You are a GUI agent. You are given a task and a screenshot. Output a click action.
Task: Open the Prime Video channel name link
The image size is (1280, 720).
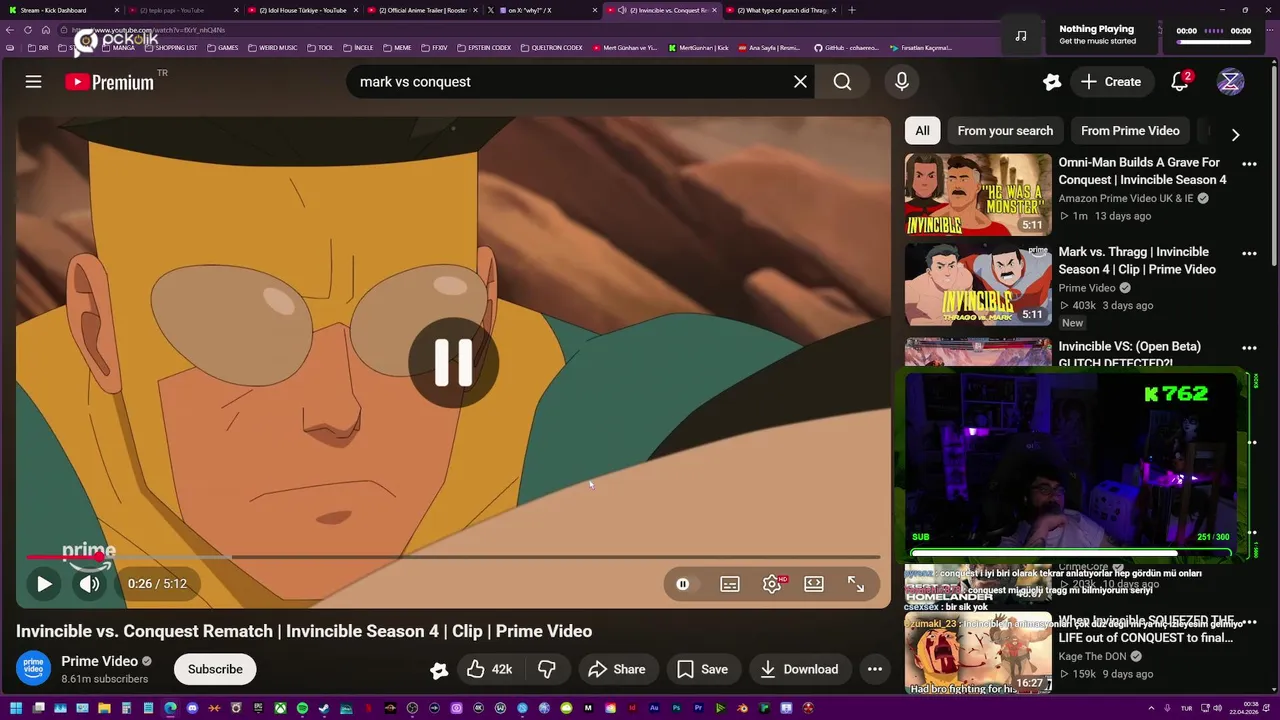[x=100, y=661]
